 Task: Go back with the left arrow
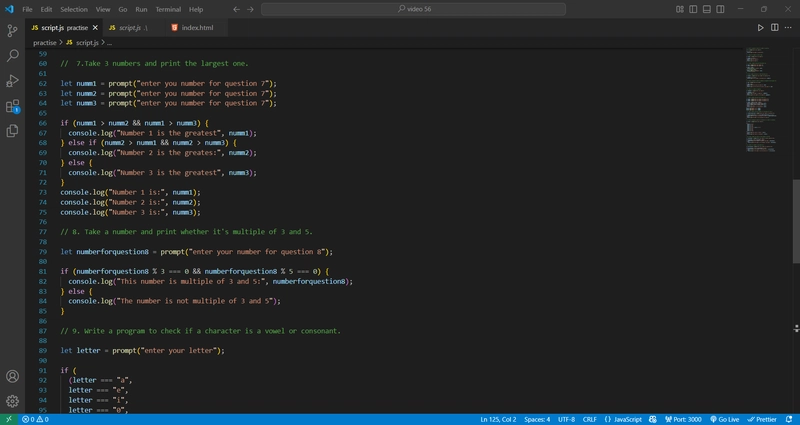(236, 9)
